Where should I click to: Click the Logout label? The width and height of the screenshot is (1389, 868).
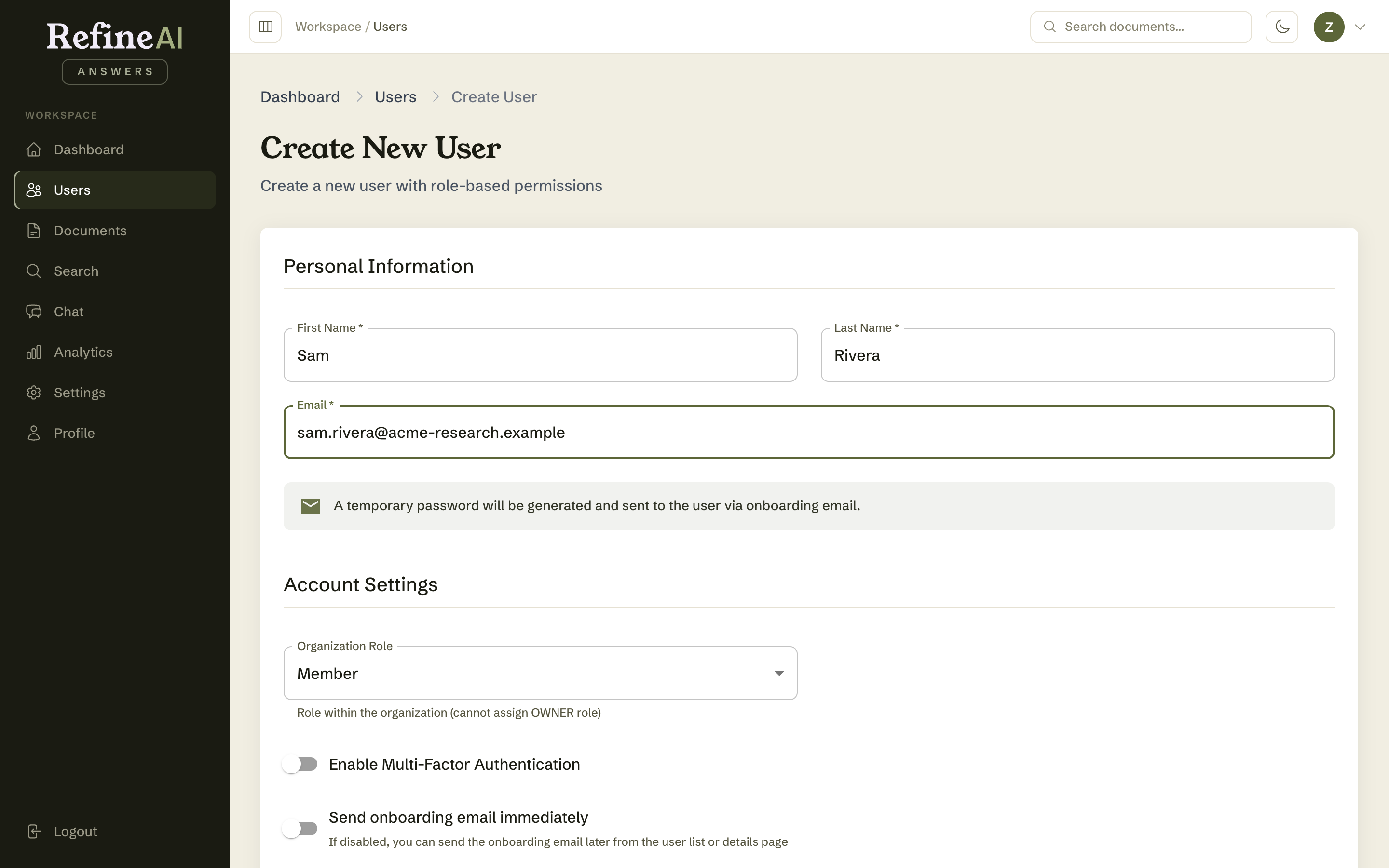(x=75, y=831)
